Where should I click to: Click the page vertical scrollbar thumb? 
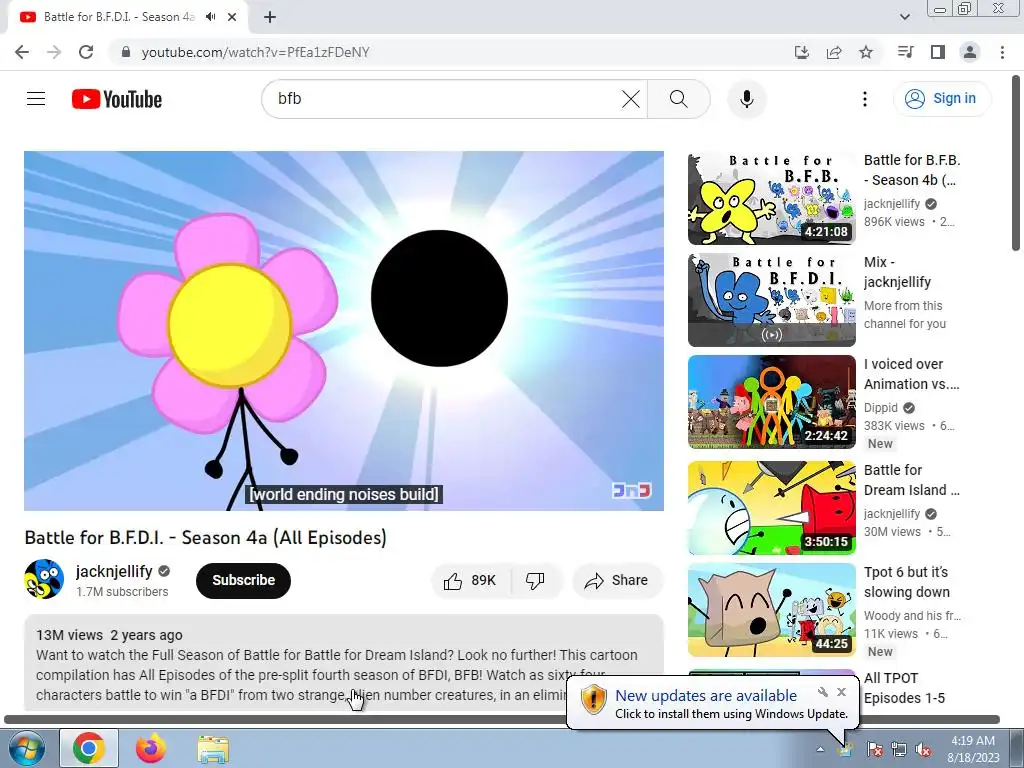pyautogui.click(x=1016, y=162)
